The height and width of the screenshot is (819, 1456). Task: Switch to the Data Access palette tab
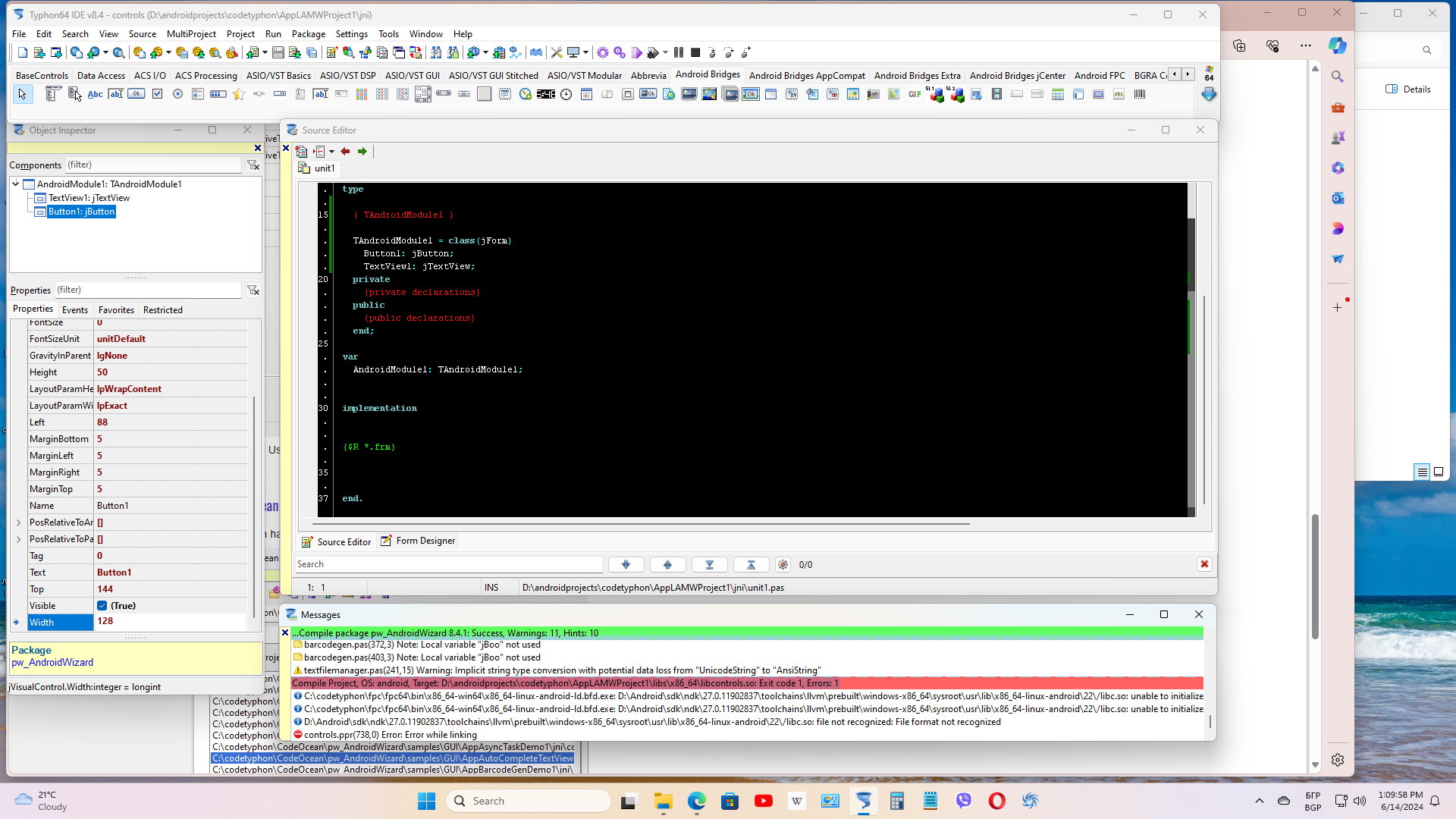[101, 76]
